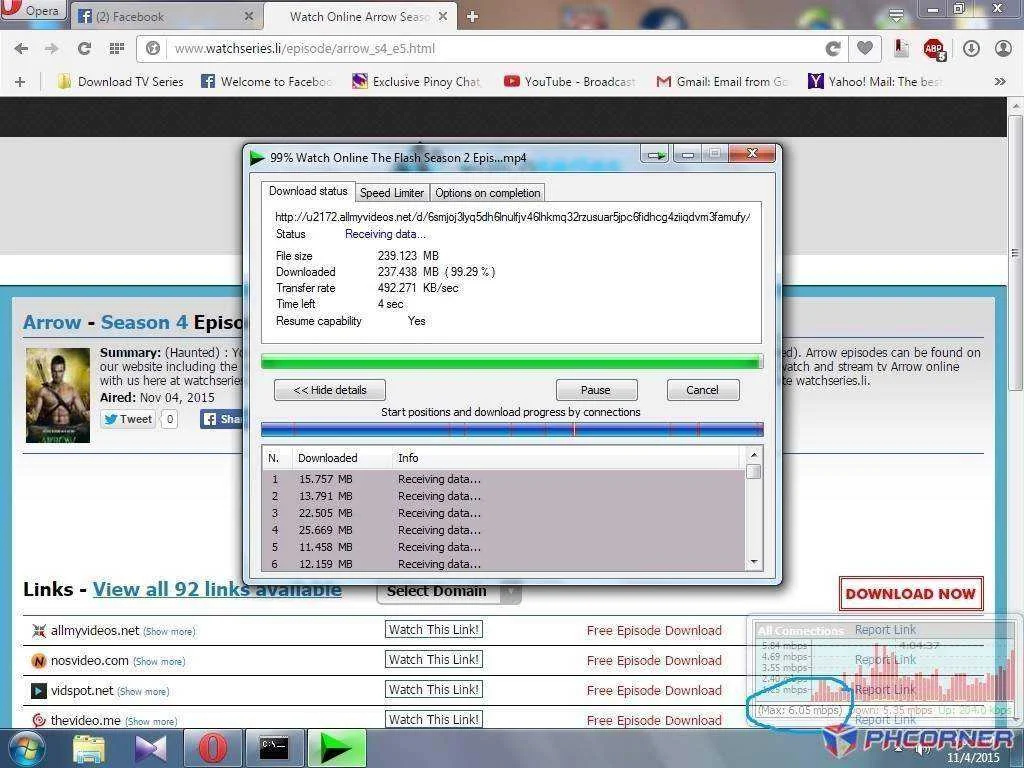Image resolution: width=1024 pixels, height=768 pixels.
Task: Add page to bookmarks heart icon
Action: [x=865, y=48]
